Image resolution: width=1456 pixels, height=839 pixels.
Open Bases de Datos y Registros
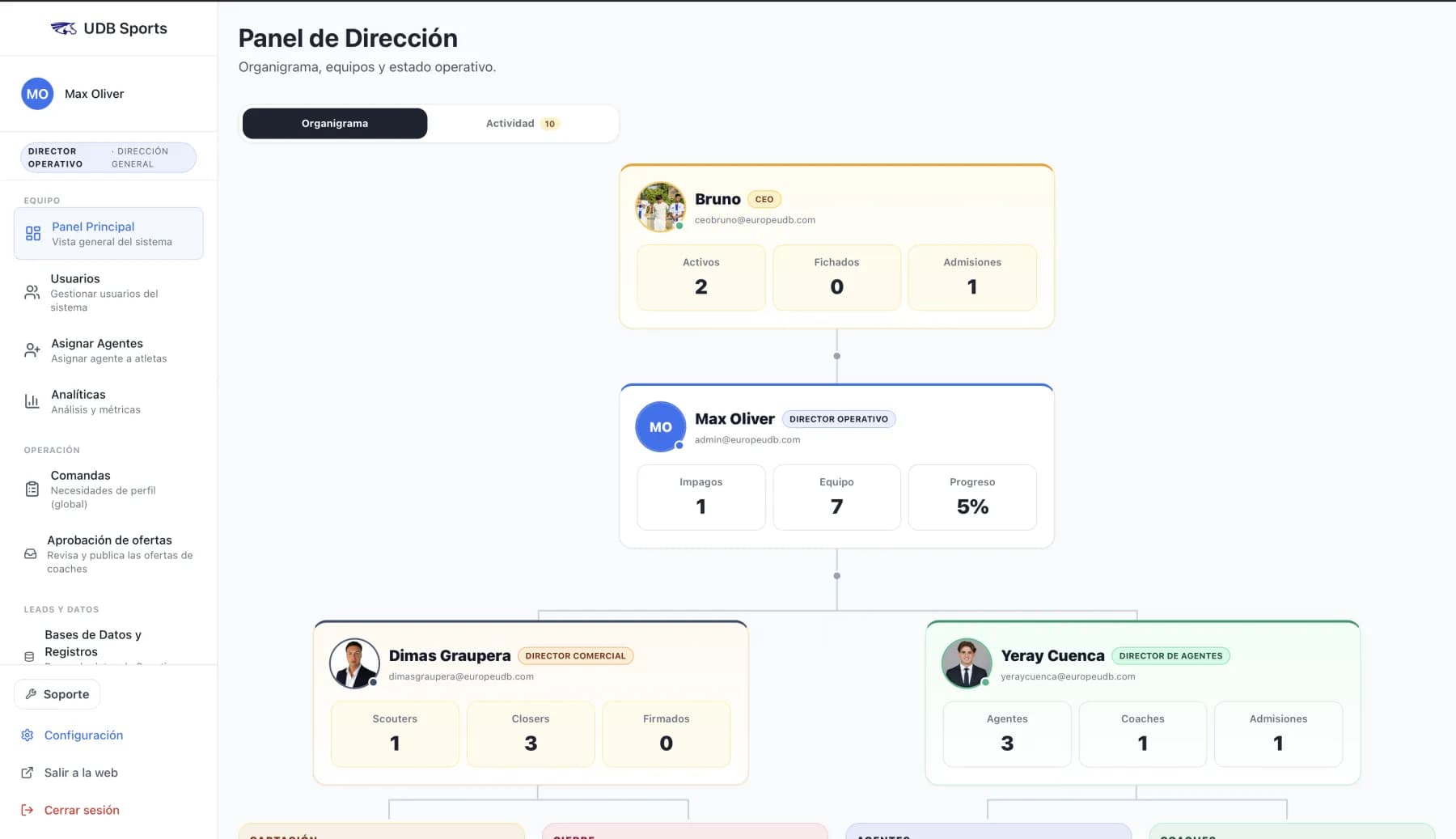click(x=108, y=645)
